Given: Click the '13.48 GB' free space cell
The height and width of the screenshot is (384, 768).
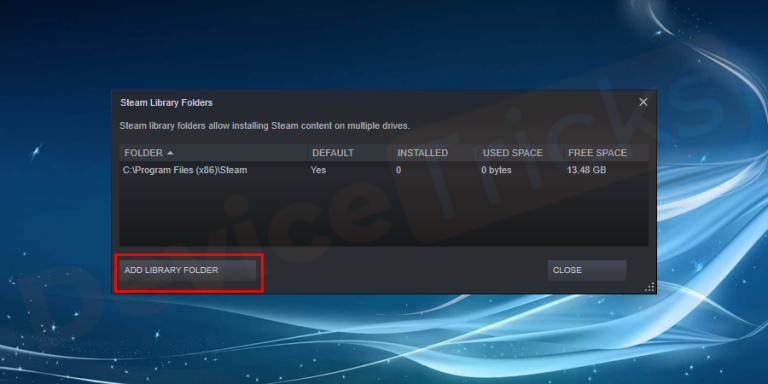Looking at the screenshot, I should pyautogui.click(x=586, y=170).
